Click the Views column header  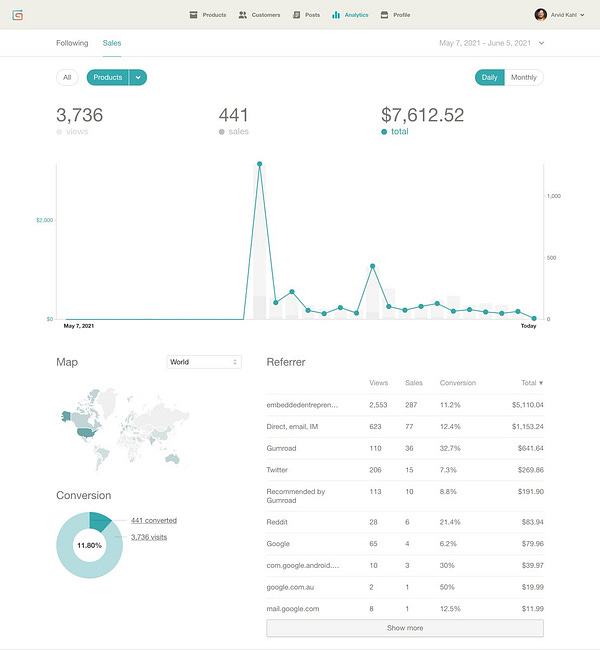tap(379, 383)
